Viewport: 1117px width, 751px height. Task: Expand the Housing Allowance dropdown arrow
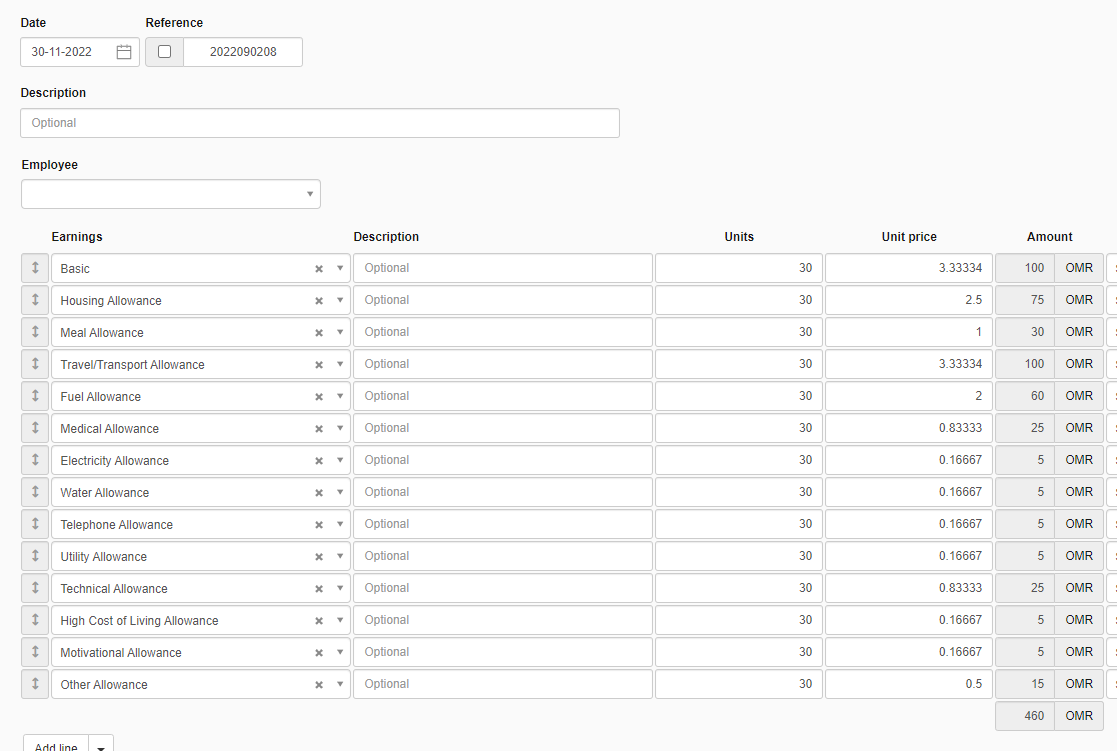[340, 301]
